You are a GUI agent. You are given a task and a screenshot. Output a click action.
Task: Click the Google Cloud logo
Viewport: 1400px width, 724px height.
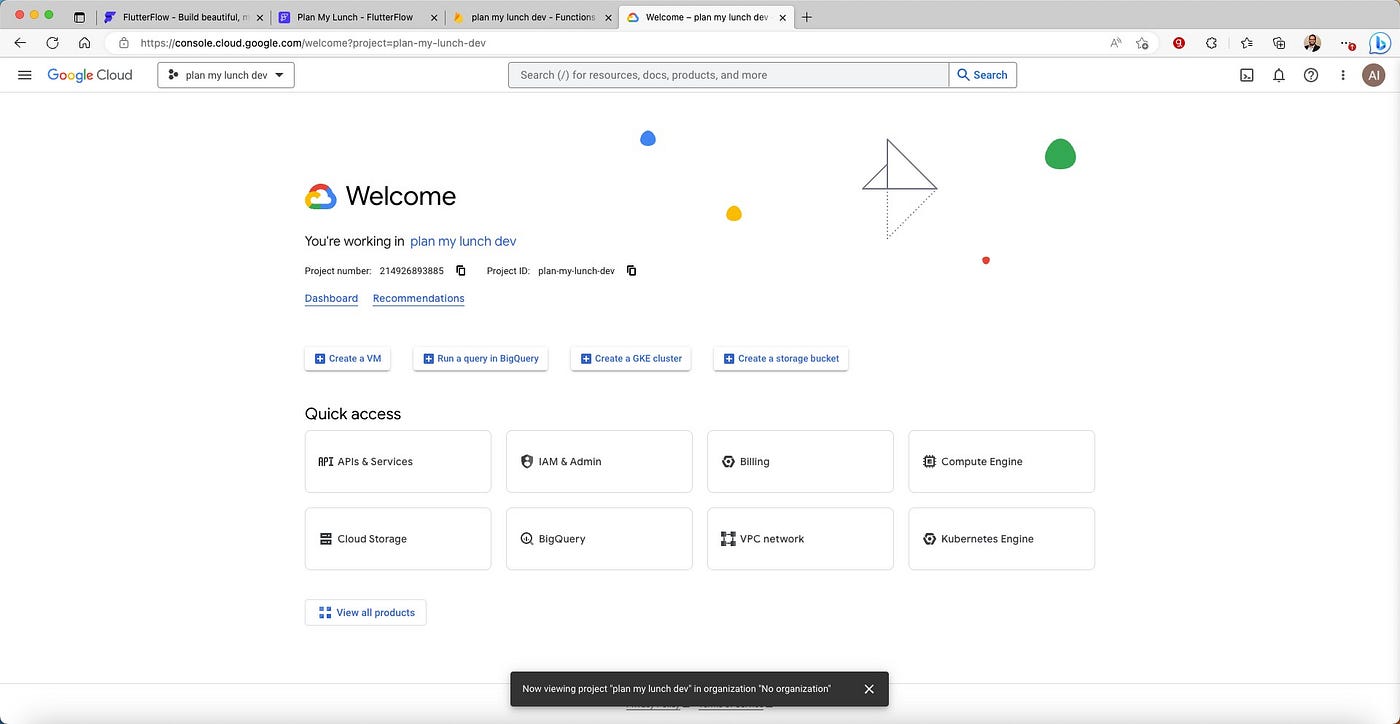(x=90, y=75)
